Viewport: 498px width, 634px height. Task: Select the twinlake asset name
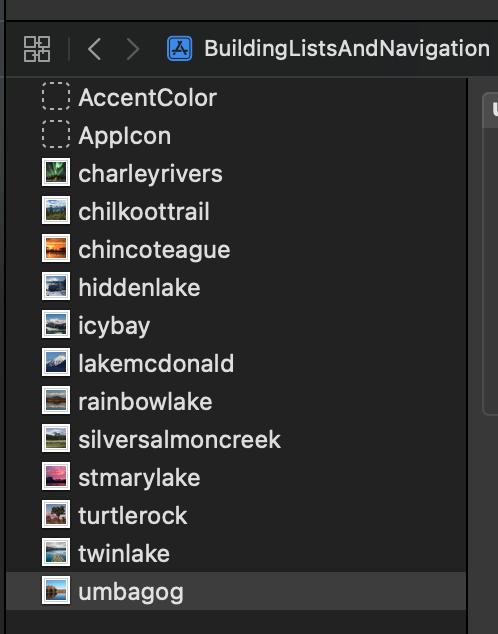click(x=124, y=554)
